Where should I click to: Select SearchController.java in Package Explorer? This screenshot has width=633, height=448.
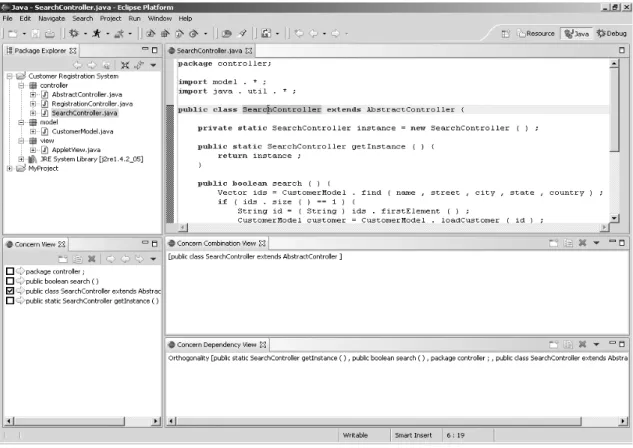click(84, 113)
